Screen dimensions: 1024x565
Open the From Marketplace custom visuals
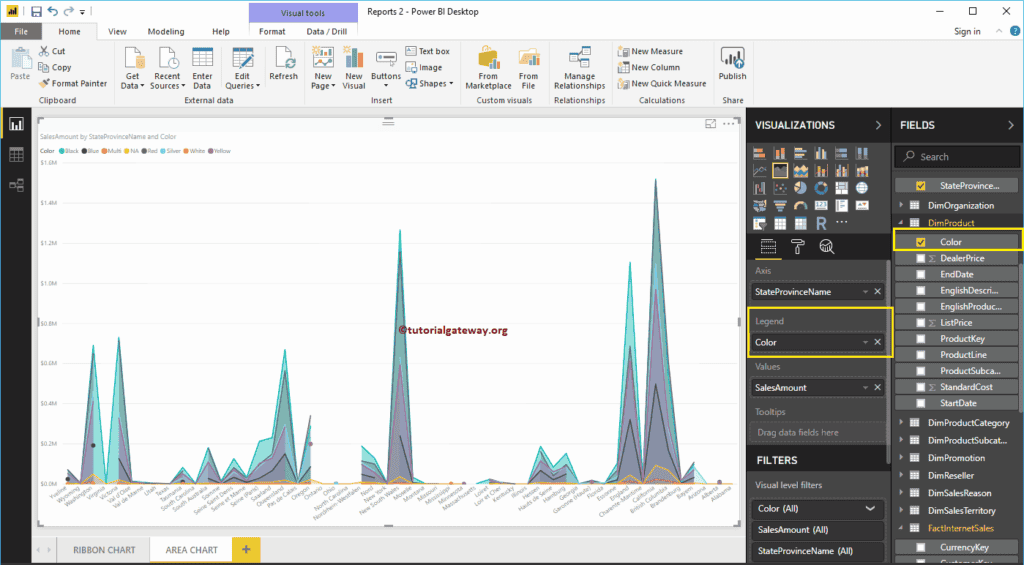[x=488, y=67]
